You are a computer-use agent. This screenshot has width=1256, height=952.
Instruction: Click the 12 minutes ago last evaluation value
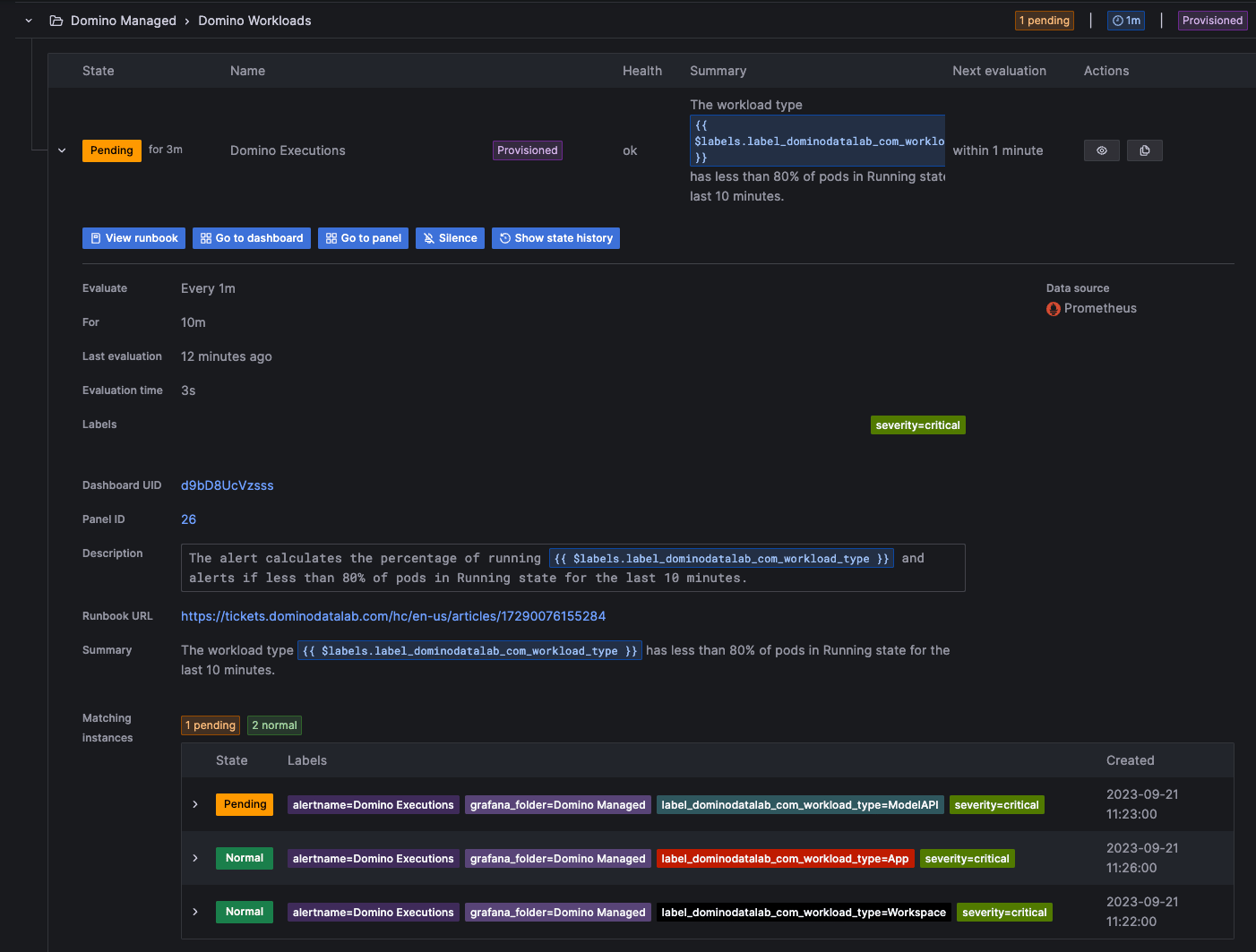click(227, 356)
